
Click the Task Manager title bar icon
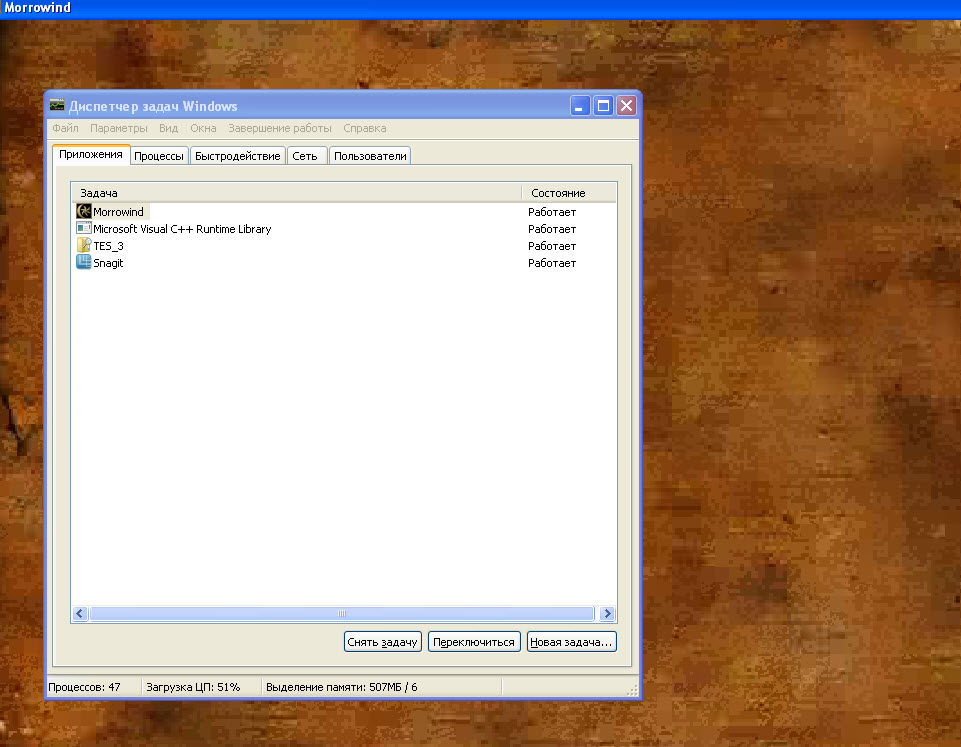click(58, 106)
